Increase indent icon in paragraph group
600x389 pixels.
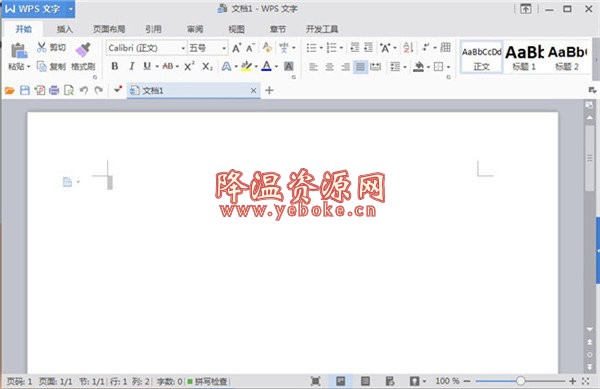(x=368, y=47)
